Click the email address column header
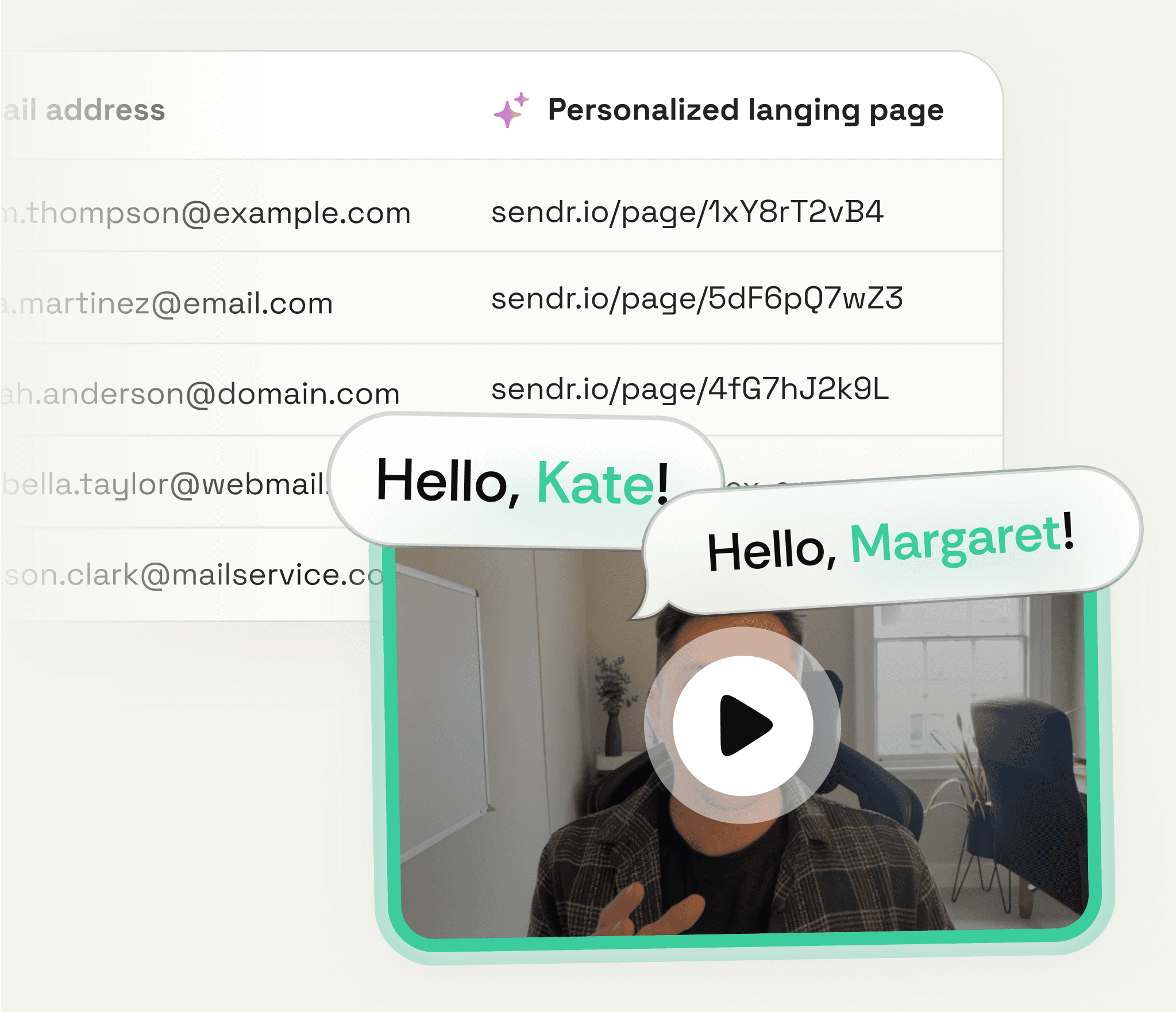Screen dimensions: 1176x1012 click(85, 110)
